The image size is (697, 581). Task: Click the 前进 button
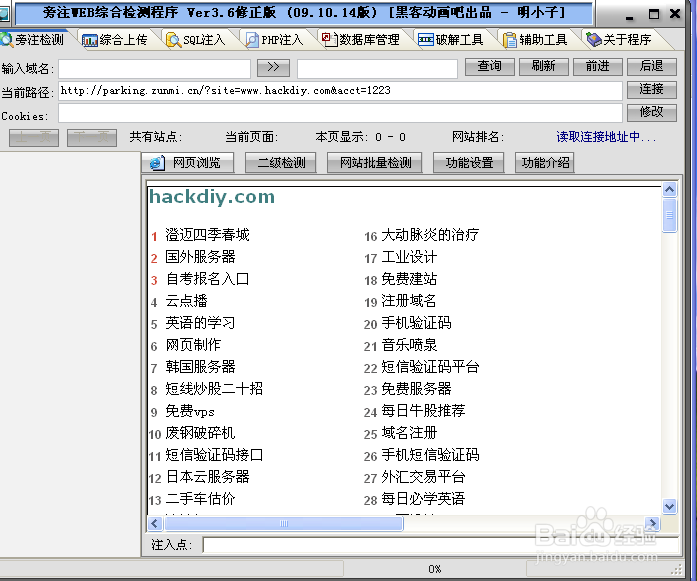pyautogui.click(x=597, y=67)
